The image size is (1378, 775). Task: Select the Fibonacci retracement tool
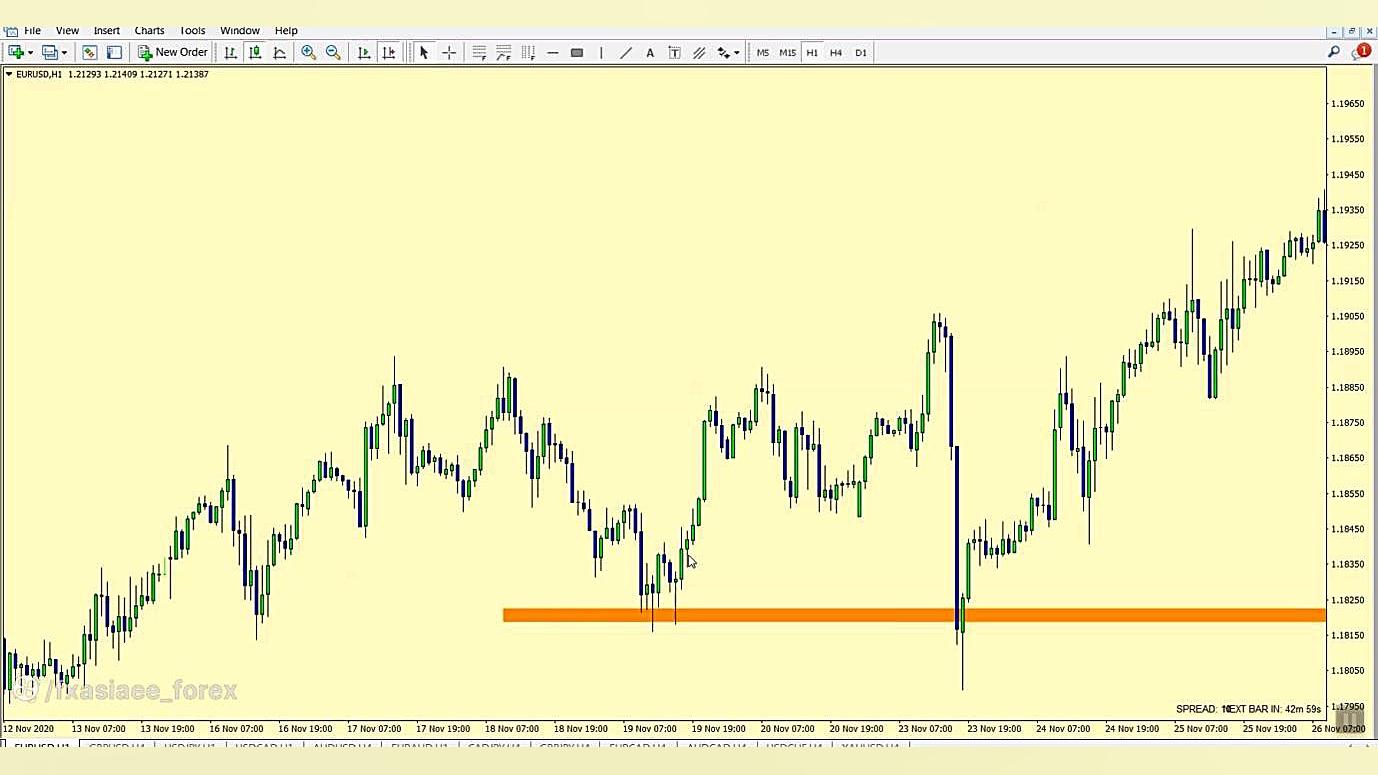479,52
